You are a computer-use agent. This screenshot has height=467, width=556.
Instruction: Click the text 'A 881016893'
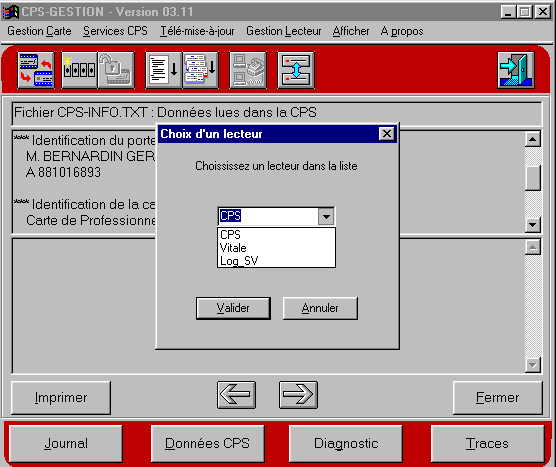[x=63, y=172]
